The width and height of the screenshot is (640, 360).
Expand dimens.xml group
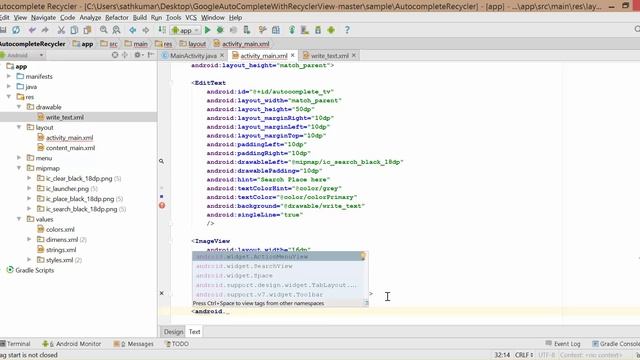click(x=29, y=240)
